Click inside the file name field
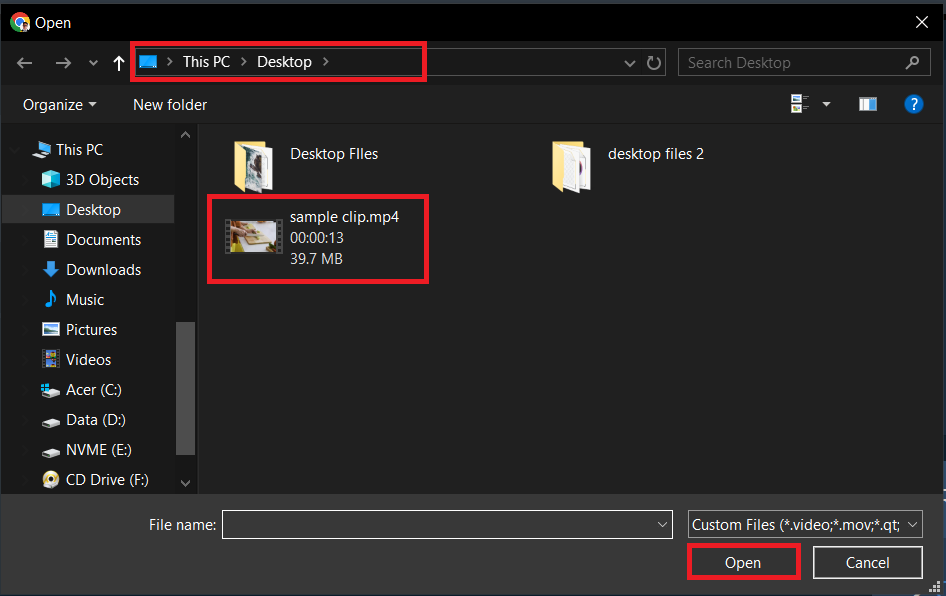The image size is (946, 596). 440,524
